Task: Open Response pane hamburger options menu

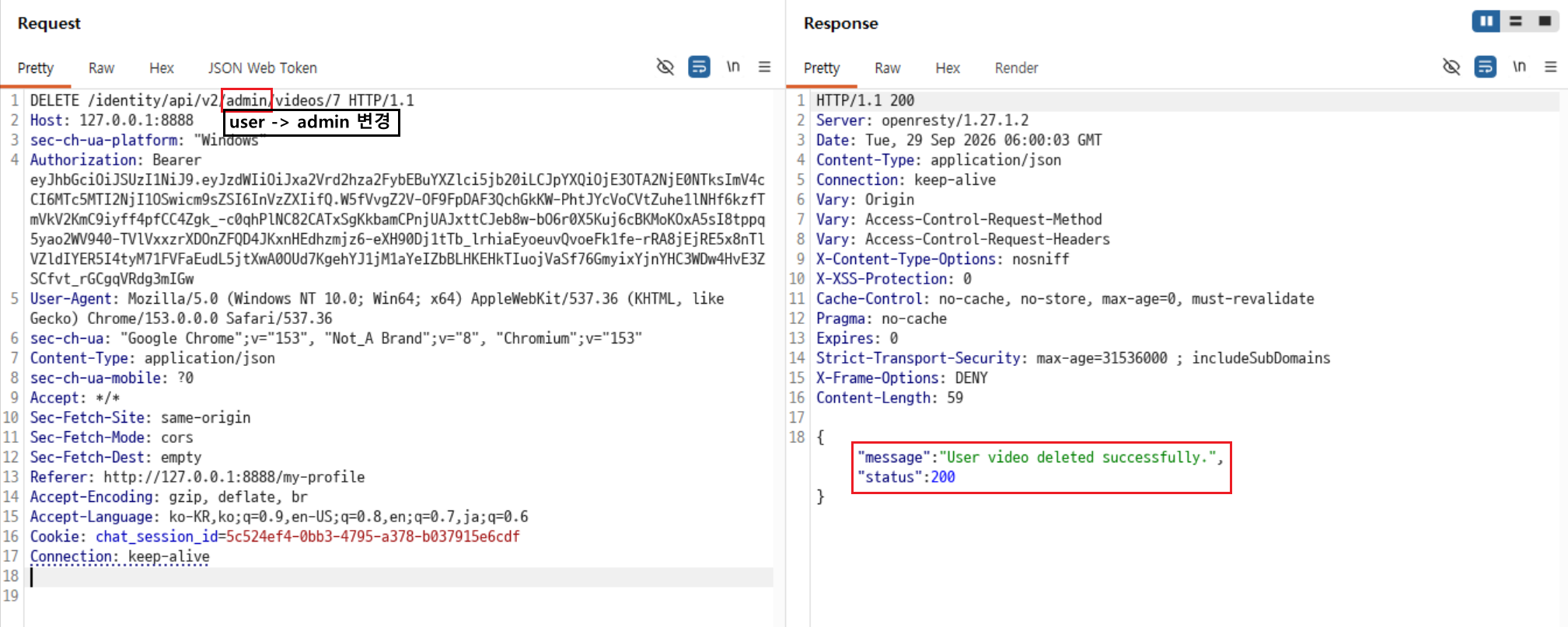Action: 1551,67
